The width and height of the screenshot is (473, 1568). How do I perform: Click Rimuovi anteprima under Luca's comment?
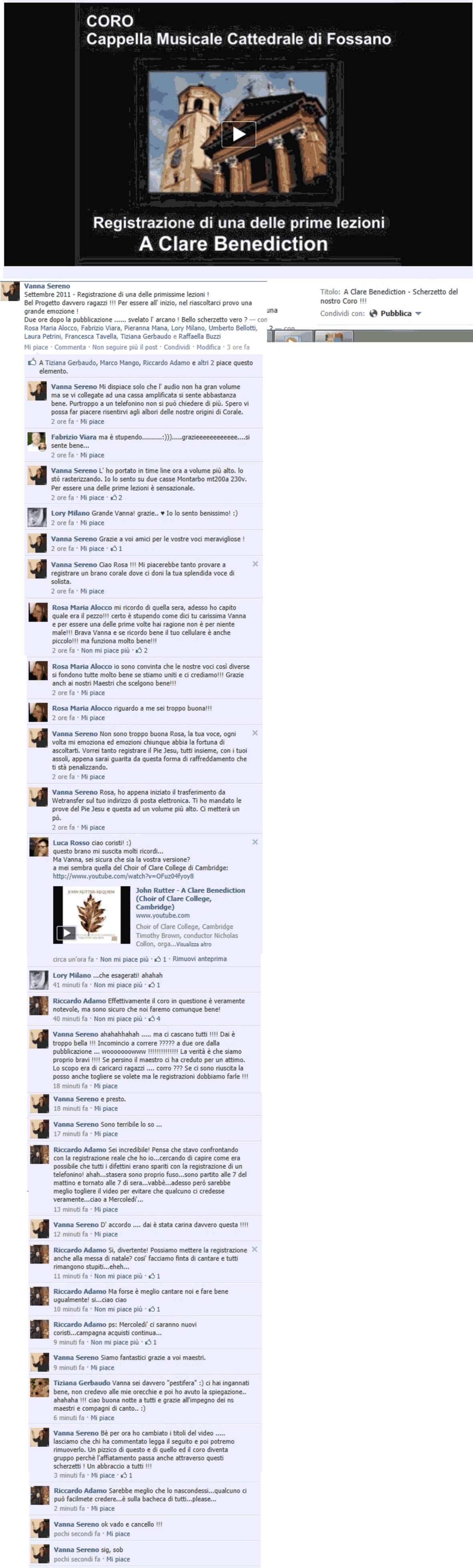pos(199,959)
